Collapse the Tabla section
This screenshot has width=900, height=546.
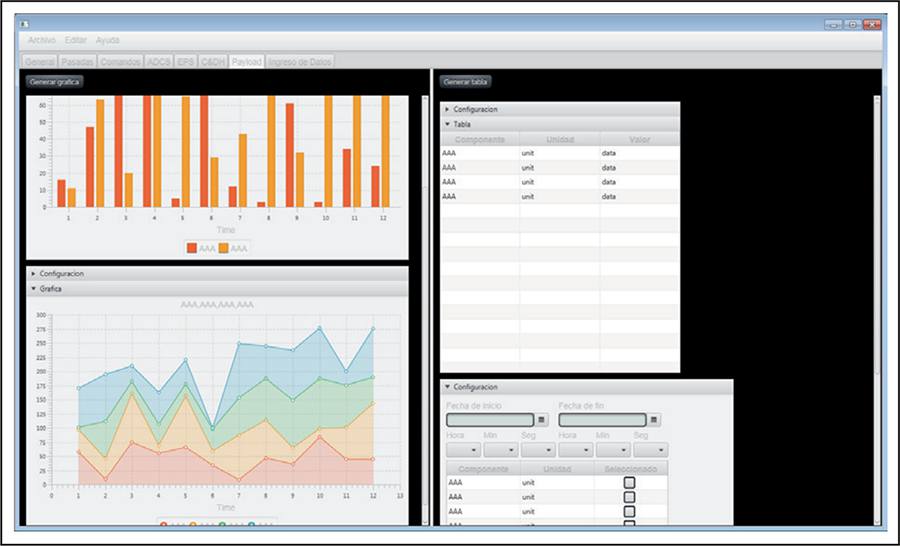click(x=560, y=124)
